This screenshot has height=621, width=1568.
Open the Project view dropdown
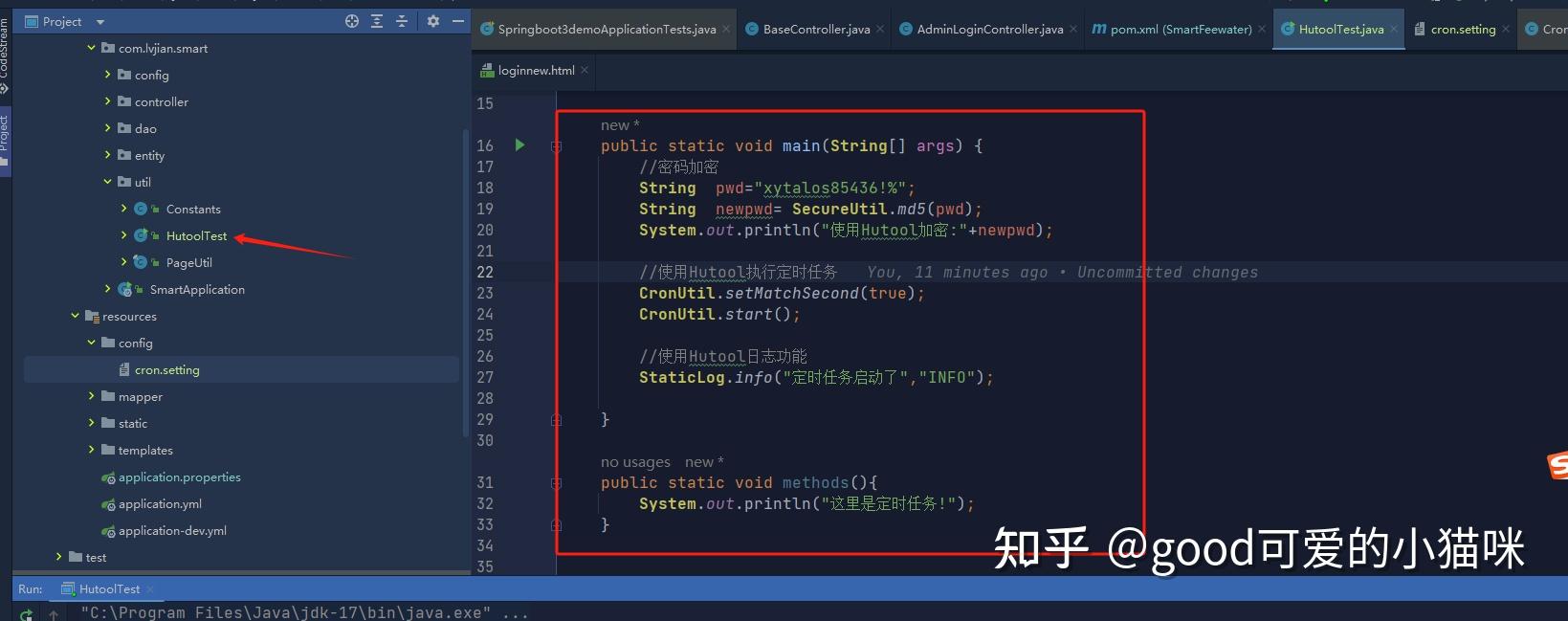[100, 22]
